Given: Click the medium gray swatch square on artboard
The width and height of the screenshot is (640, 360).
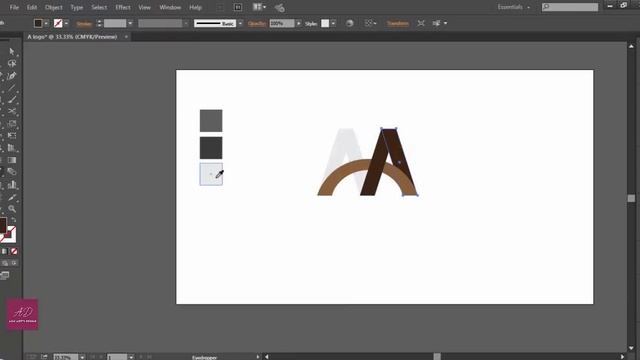Looking at the screenshot, I should (211, 121).
